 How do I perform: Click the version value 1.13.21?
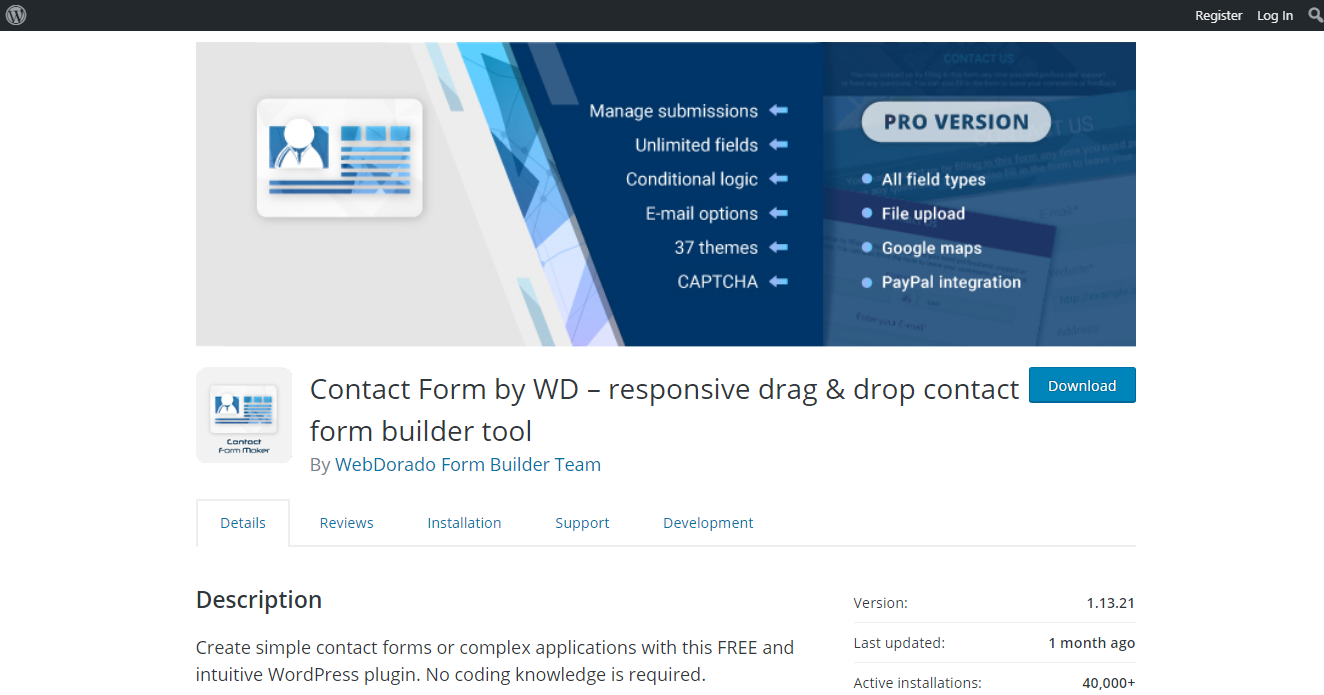tap(1111, 603)
